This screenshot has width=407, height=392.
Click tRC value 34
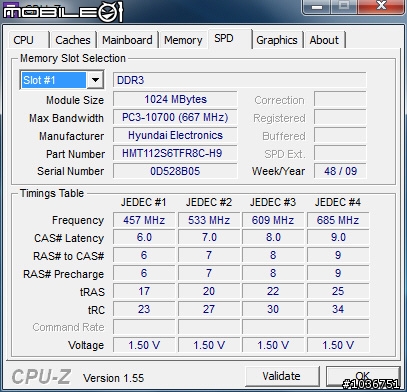tap(338, 309)
